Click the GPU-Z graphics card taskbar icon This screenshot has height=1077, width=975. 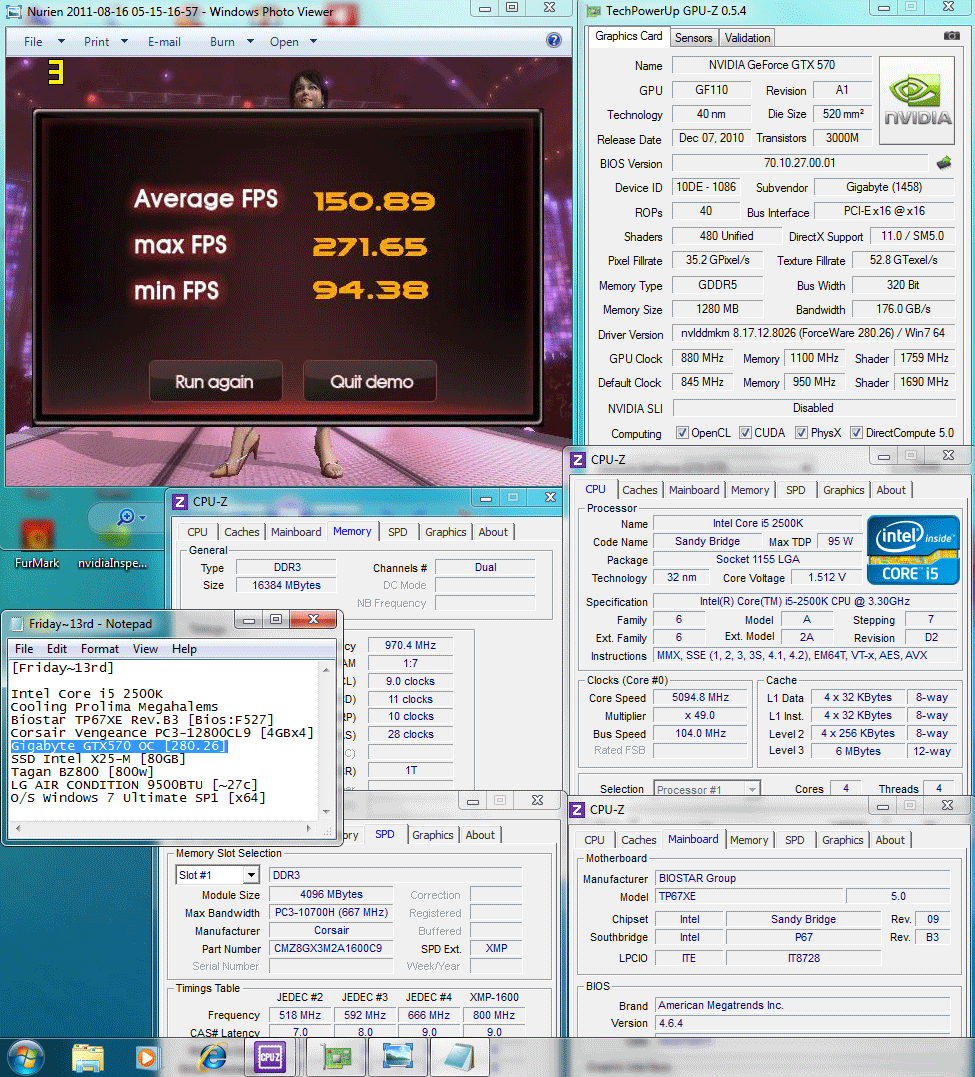pyautogui.click(x=336, y=1058)
